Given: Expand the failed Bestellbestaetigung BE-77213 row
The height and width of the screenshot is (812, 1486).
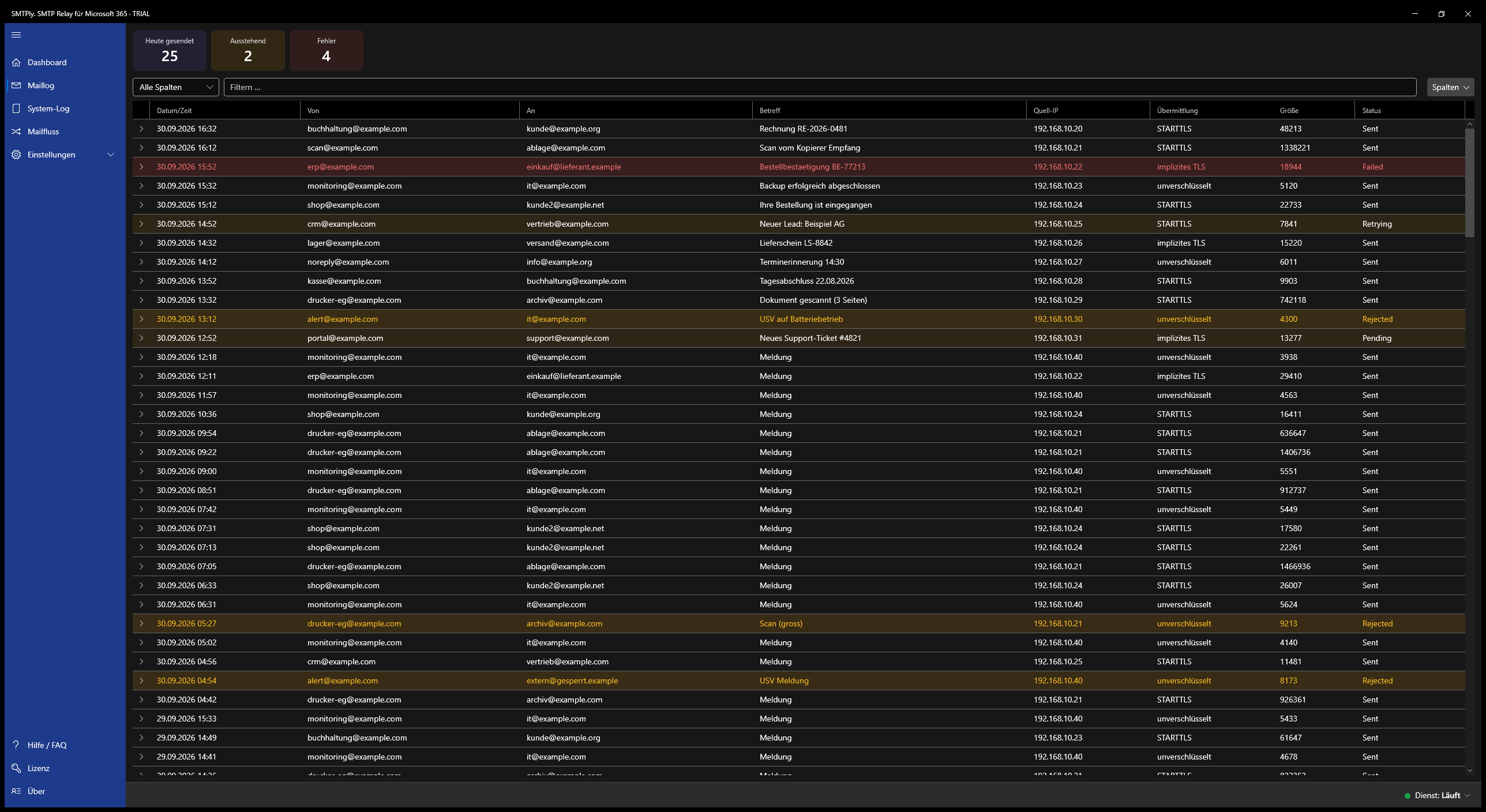Looking at the screenshot, I should click(141, 167).
